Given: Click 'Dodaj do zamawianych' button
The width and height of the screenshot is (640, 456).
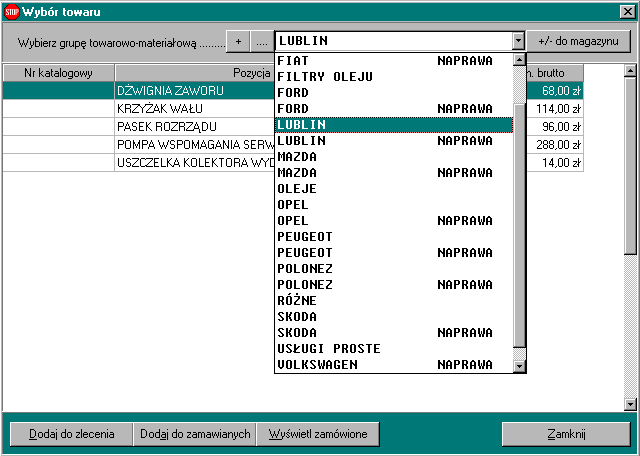Looking at the screenshot, I should pos(195,434).
